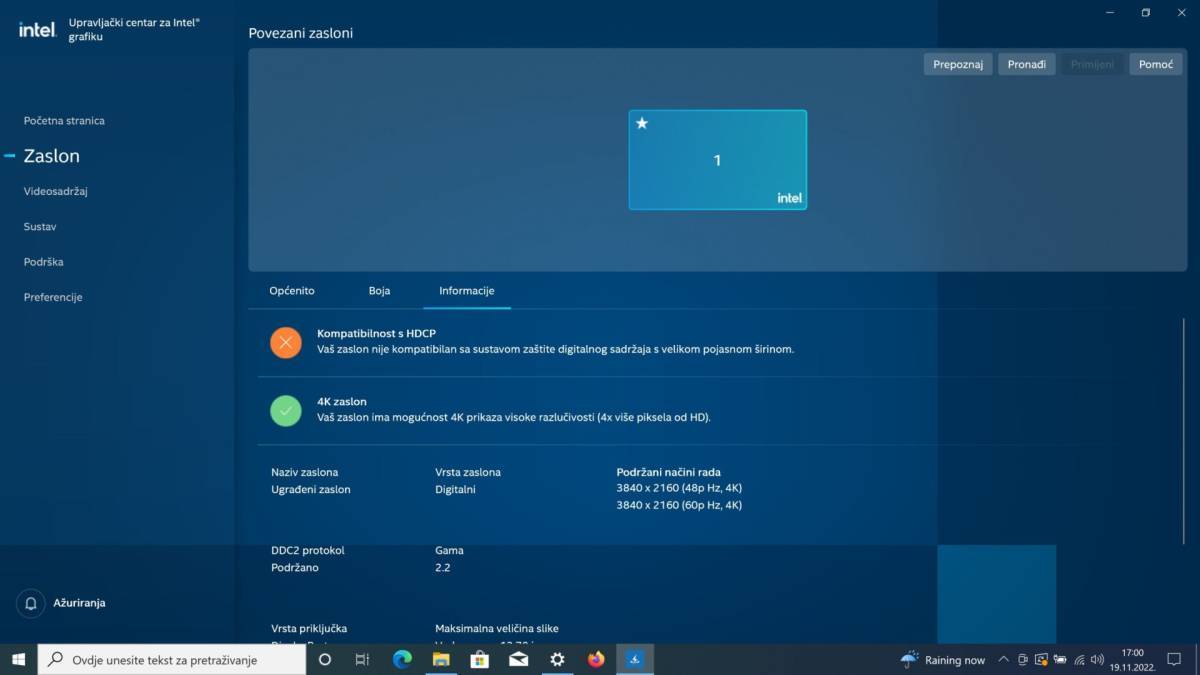This screenshot has height=675, width=1200.
Task: Open the Windows Start menu
Action: [x=18, y=659]
